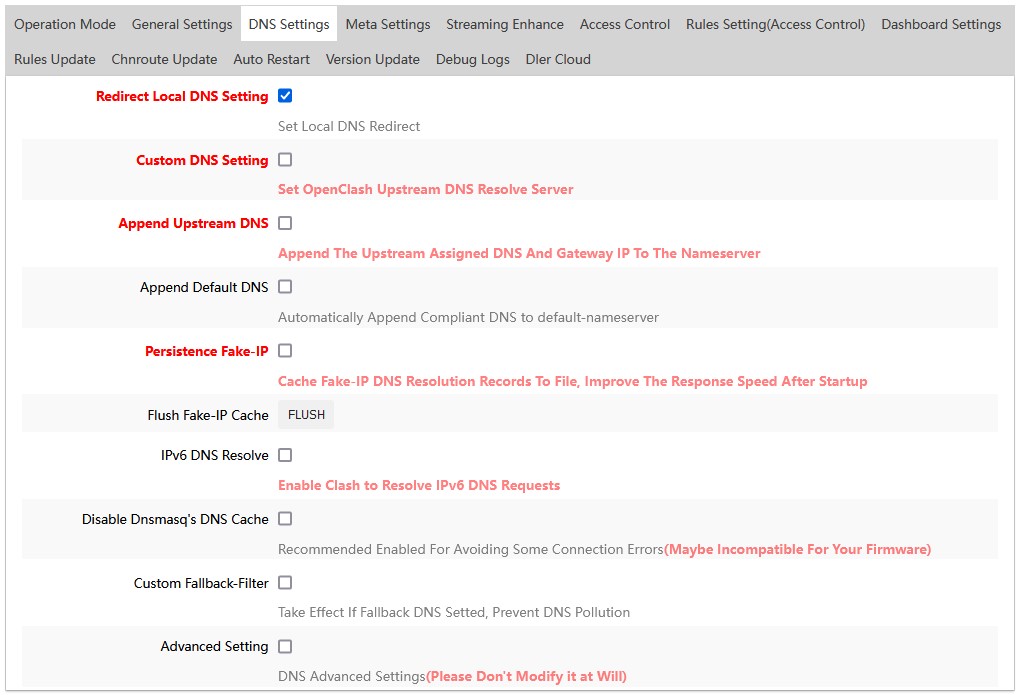Go to Auto Restart tab
Screen dimensions: 1019x695
[x=272, y=59]
